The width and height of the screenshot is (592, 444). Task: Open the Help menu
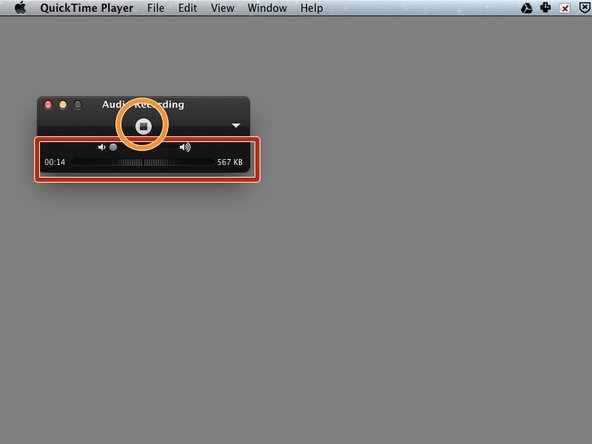(x=311, y=8)
